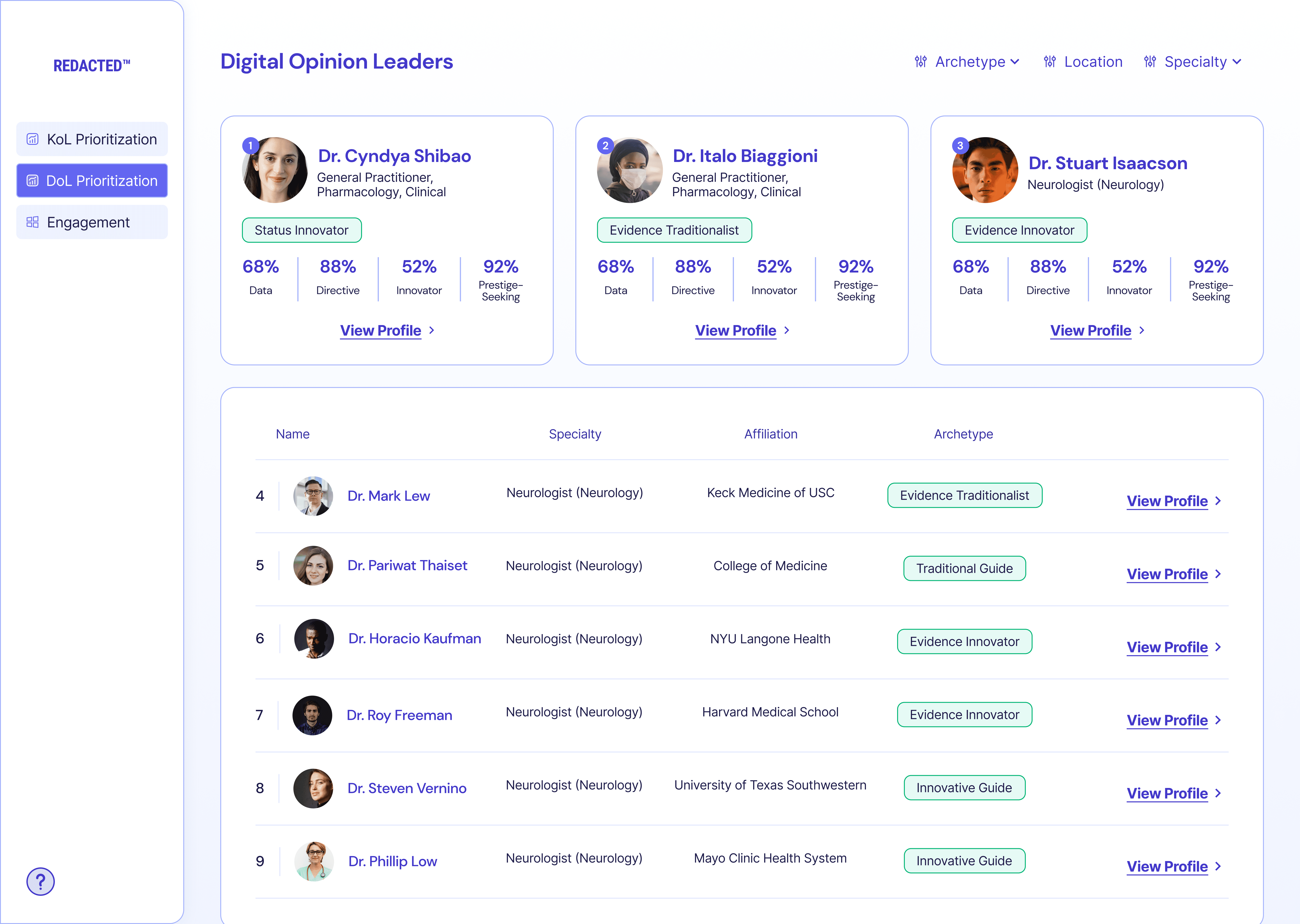Open View Profile for Dr. Steven Vernino

[x=1167, y=794]
